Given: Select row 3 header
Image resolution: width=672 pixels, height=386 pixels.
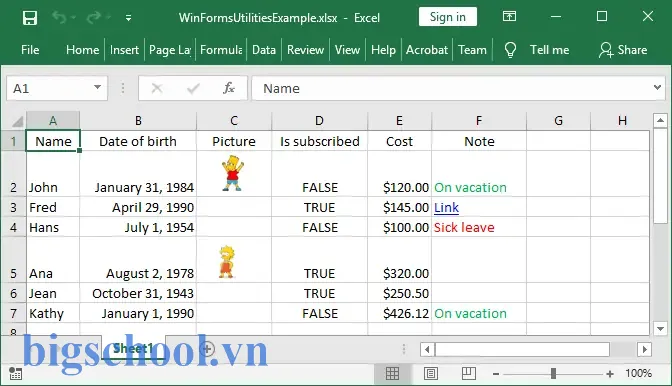Looking at the screenshot, I should [x=13, y=207].
